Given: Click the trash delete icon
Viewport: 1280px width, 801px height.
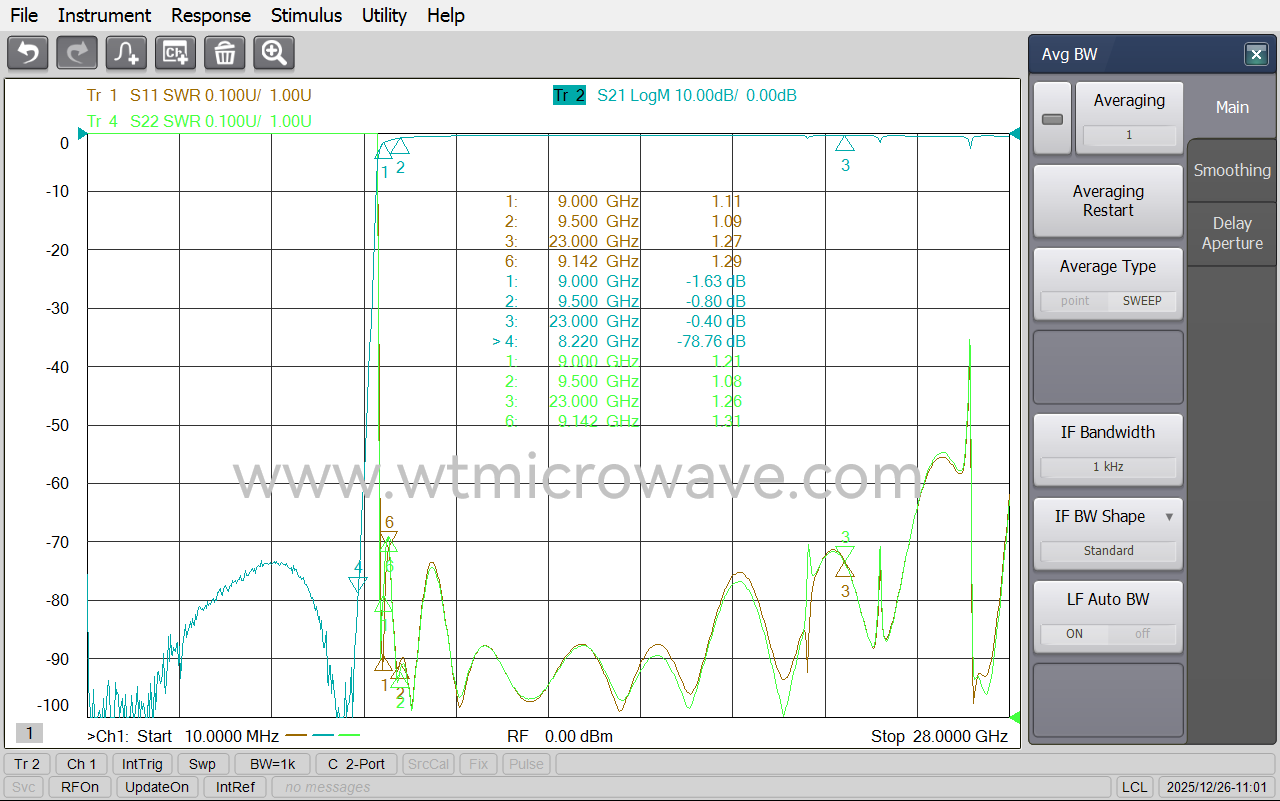Looking at the screenshot, I should point(225,53).
